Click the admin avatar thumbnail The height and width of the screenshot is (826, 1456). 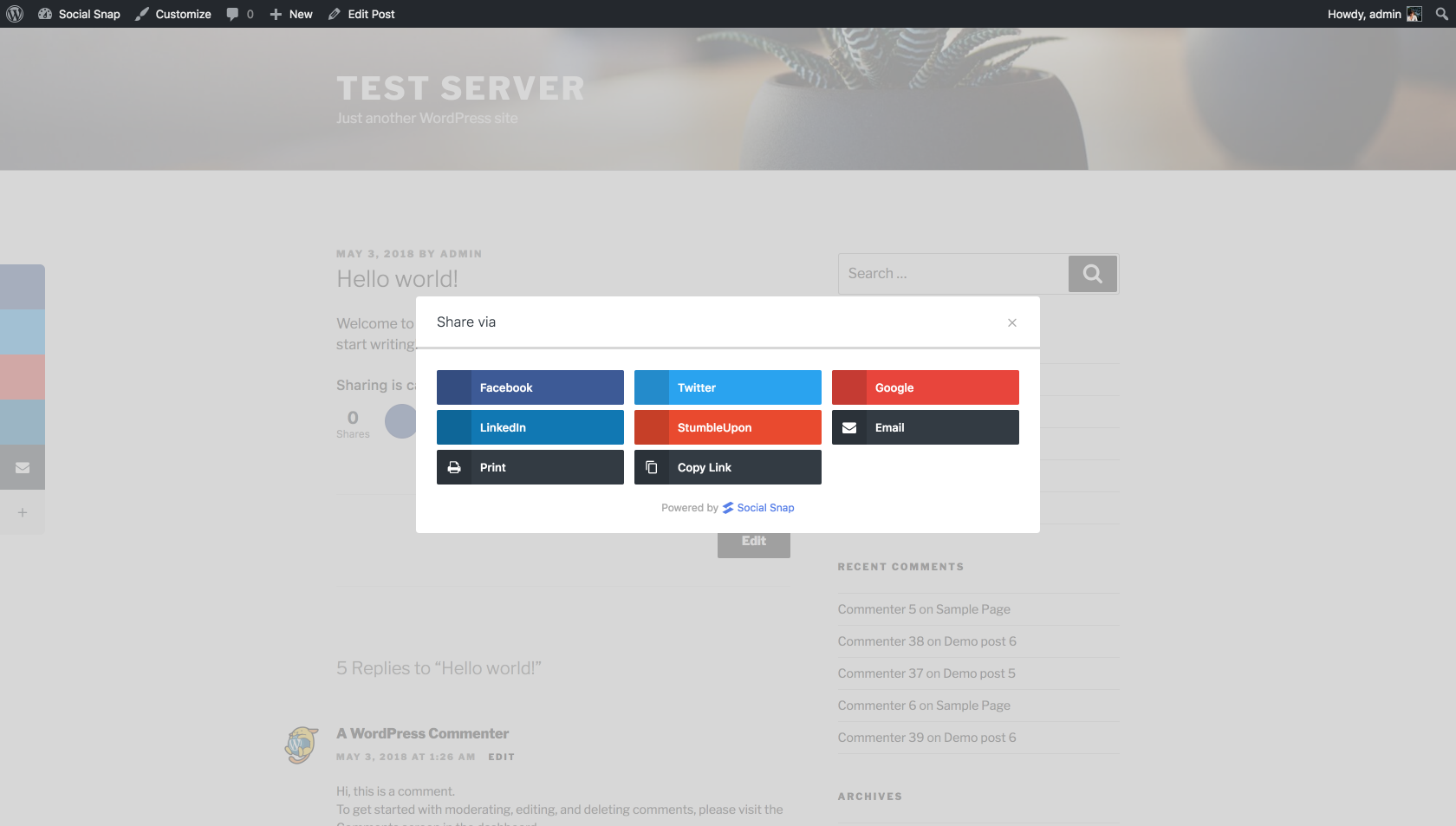coord(1414,14)
